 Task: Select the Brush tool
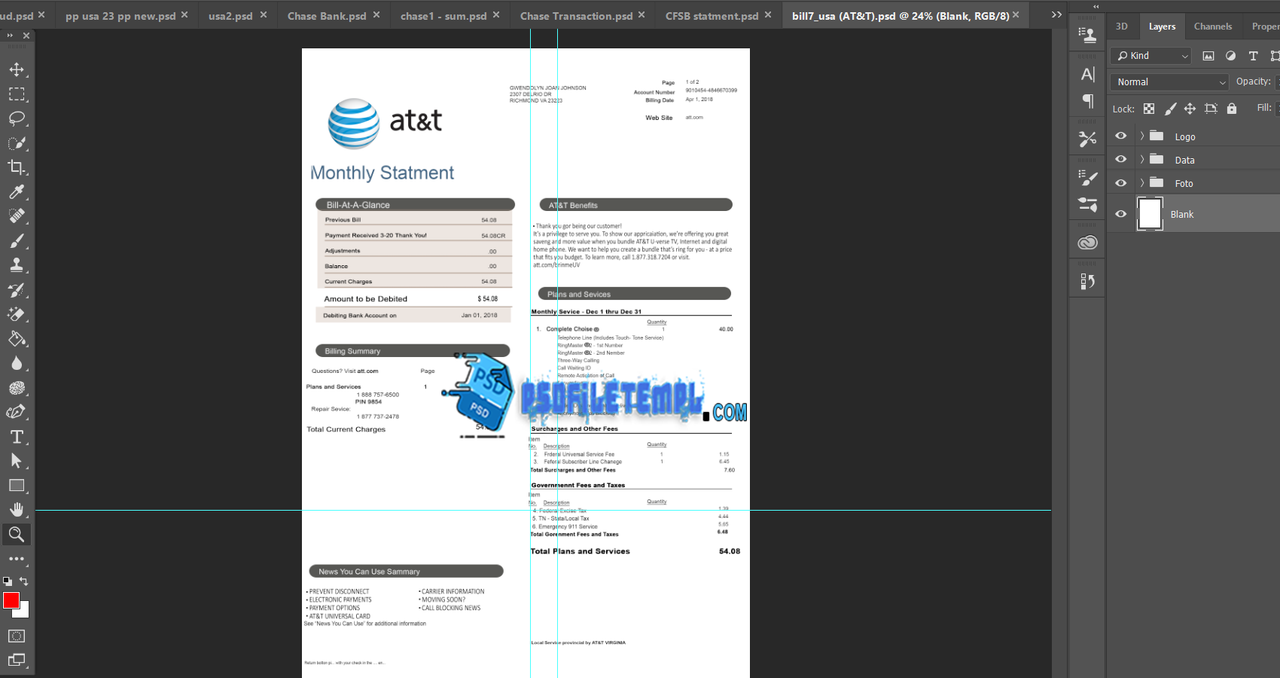coord(17,241)
